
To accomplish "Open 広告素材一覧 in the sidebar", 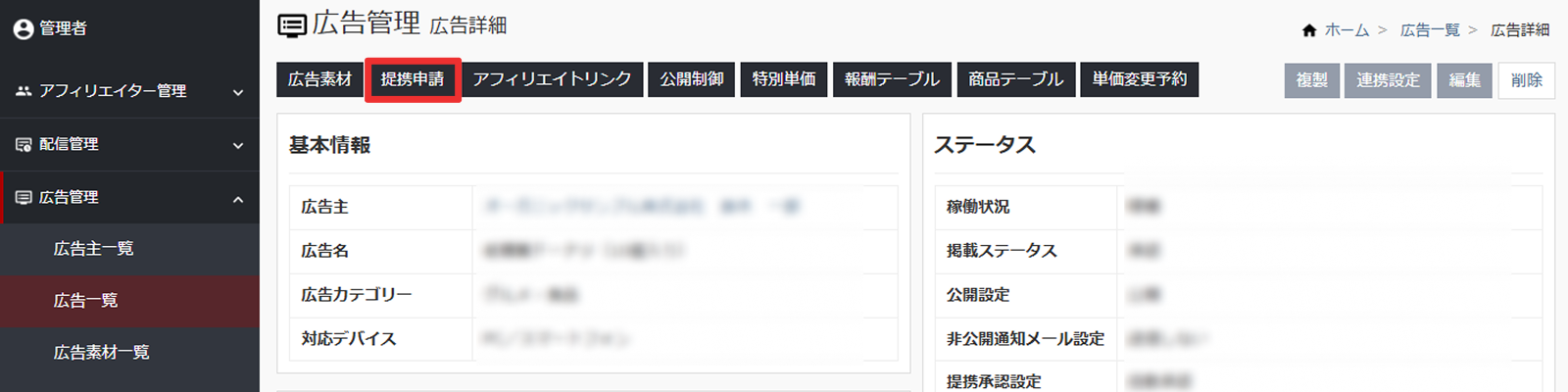I will click(x=129, y=353).
